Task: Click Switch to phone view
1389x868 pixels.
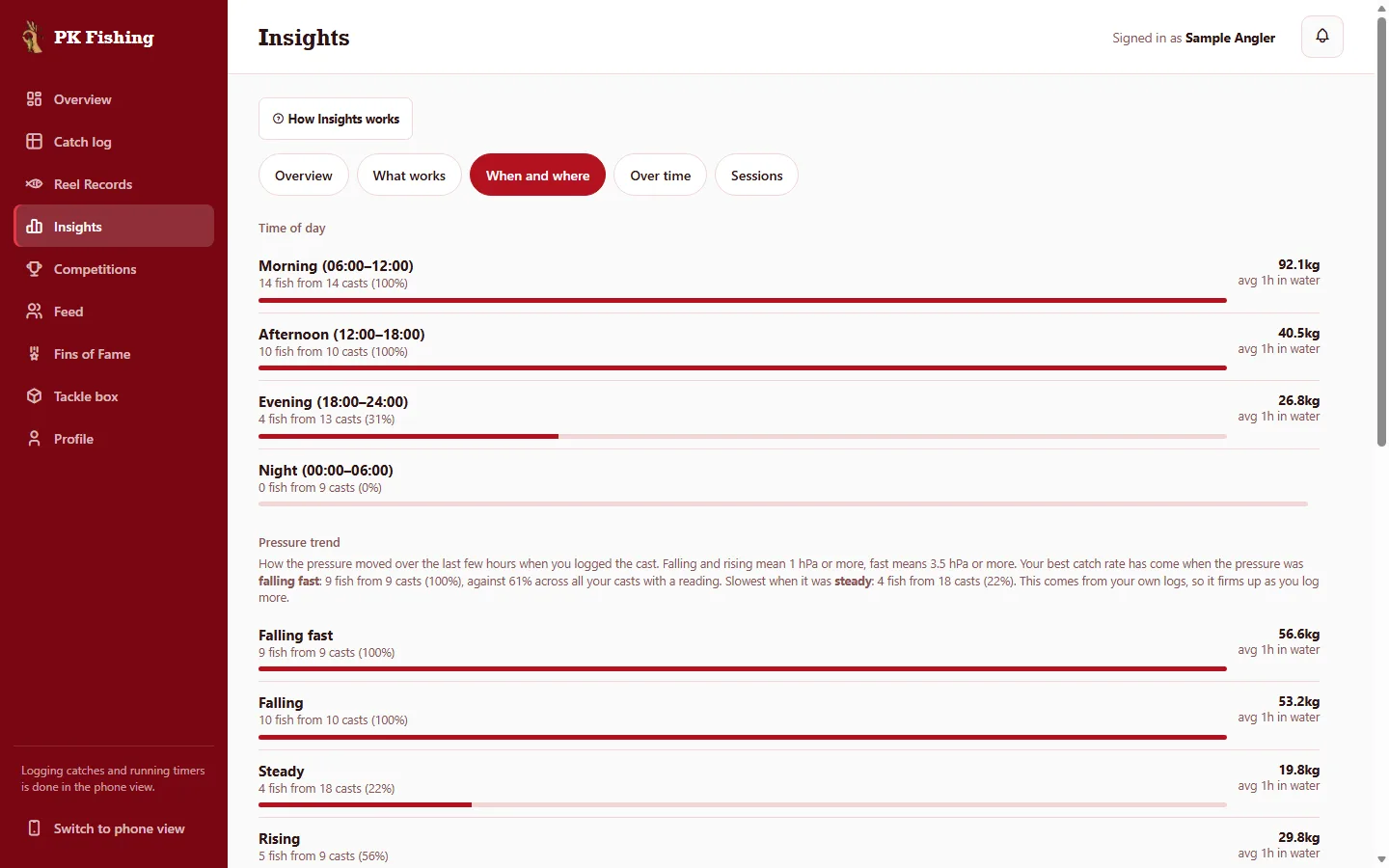Action: click(114, 828)
